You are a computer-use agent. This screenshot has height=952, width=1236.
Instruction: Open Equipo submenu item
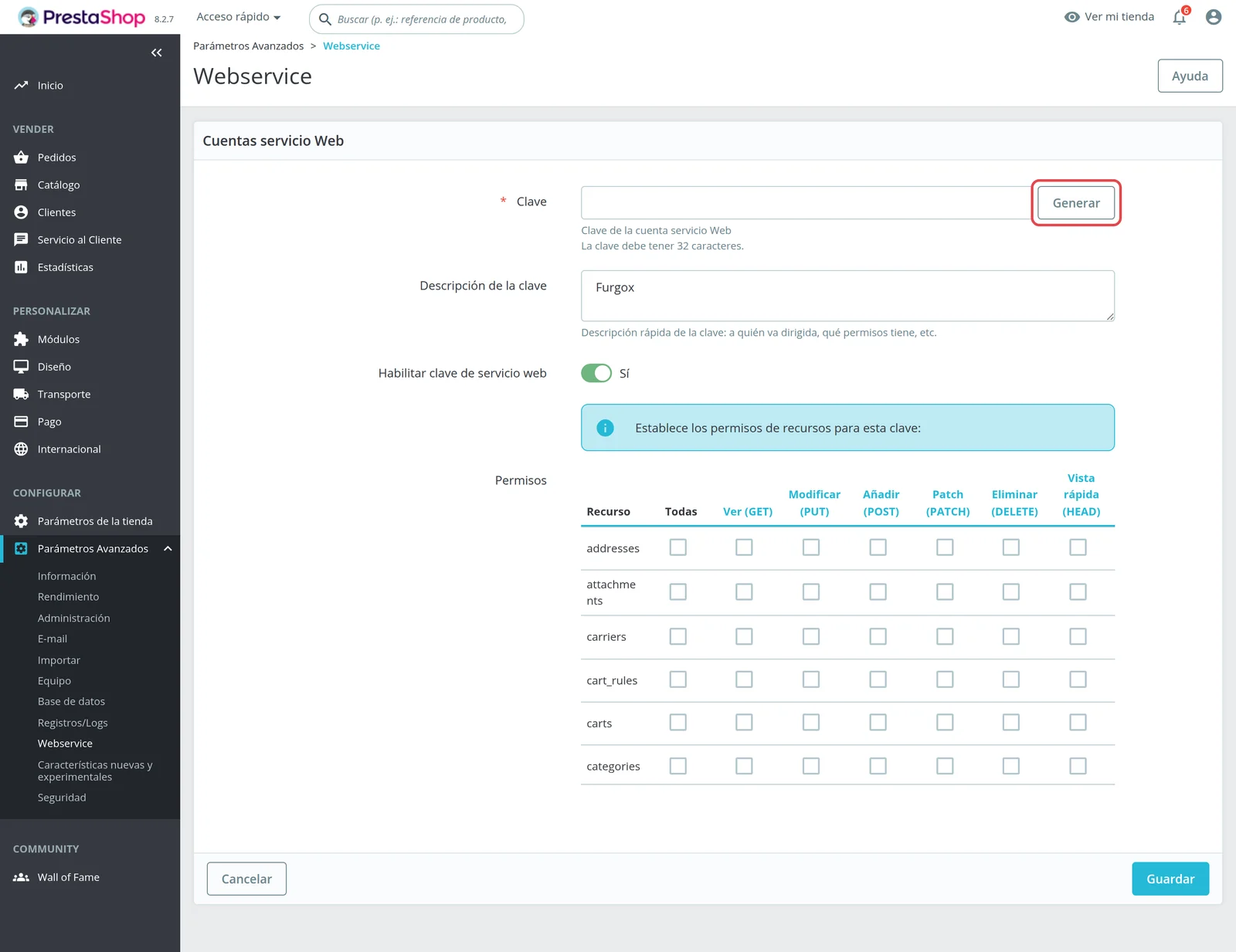[54, 681]
